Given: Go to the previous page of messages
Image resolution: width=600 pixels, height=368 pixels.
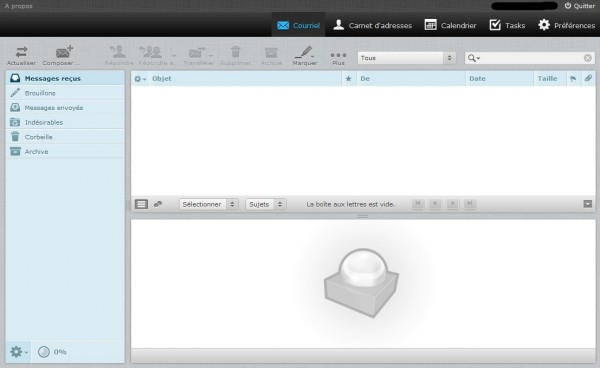Looking at the screenshot, I should click(435, 204).
